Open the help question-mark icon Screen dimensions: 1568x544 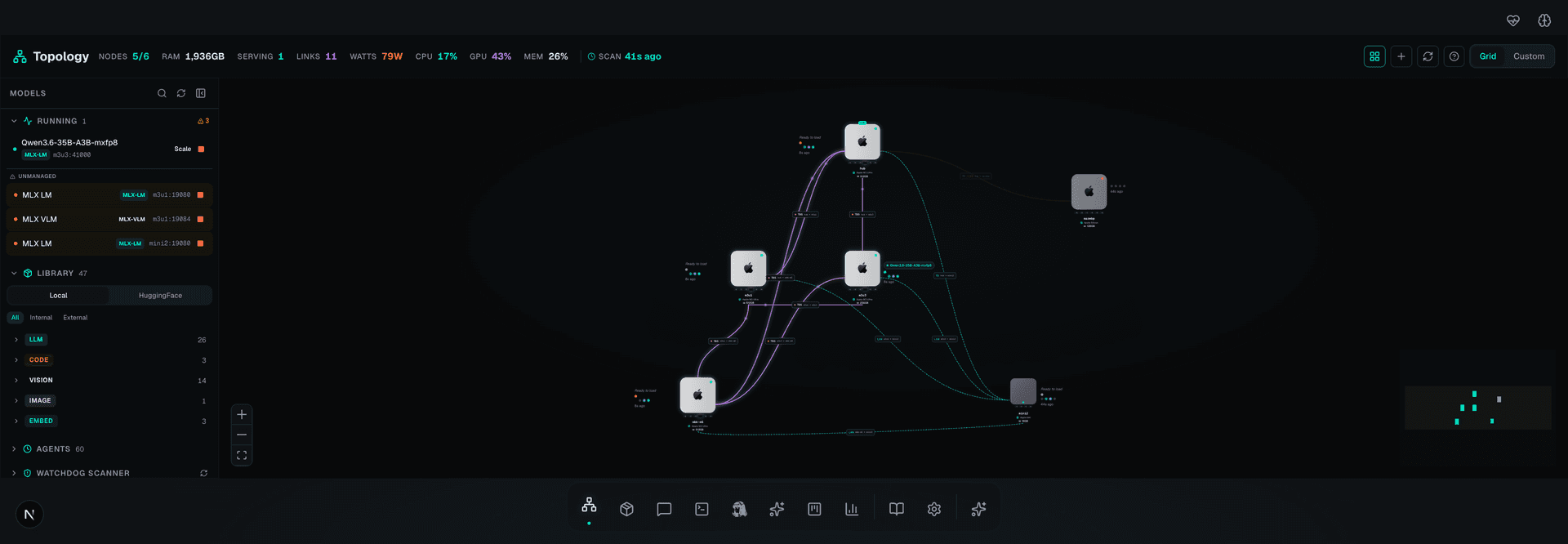point(1454,56)
